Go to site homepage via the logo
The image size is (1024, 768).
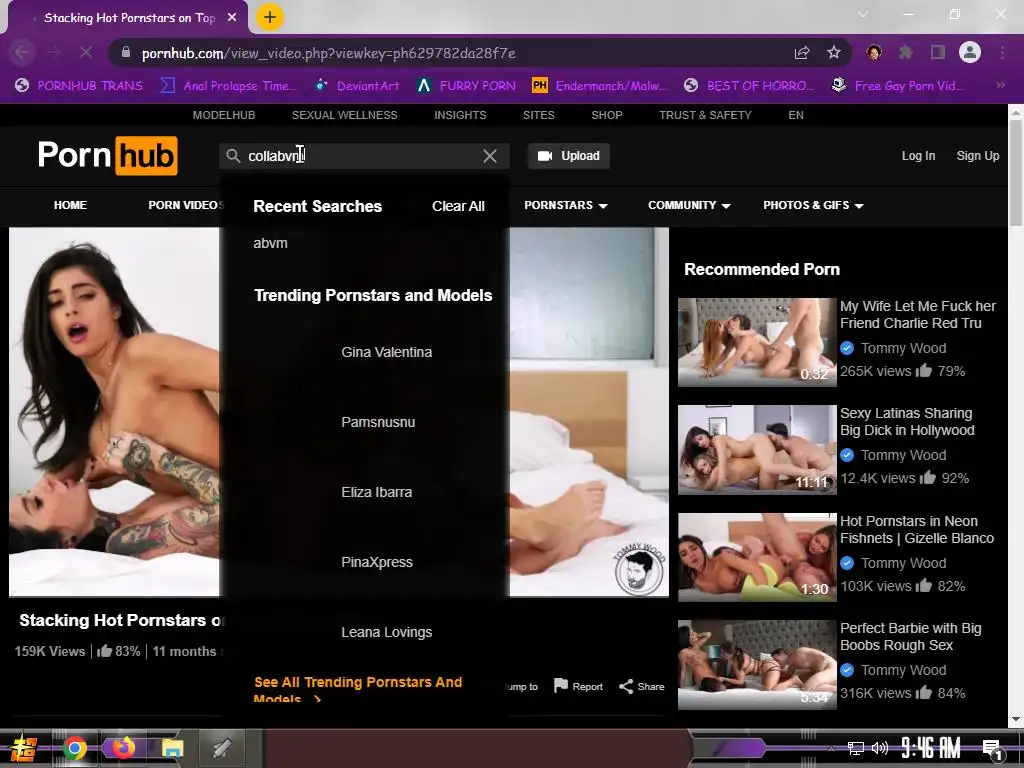pyautogui.click(x=108, y=156)
